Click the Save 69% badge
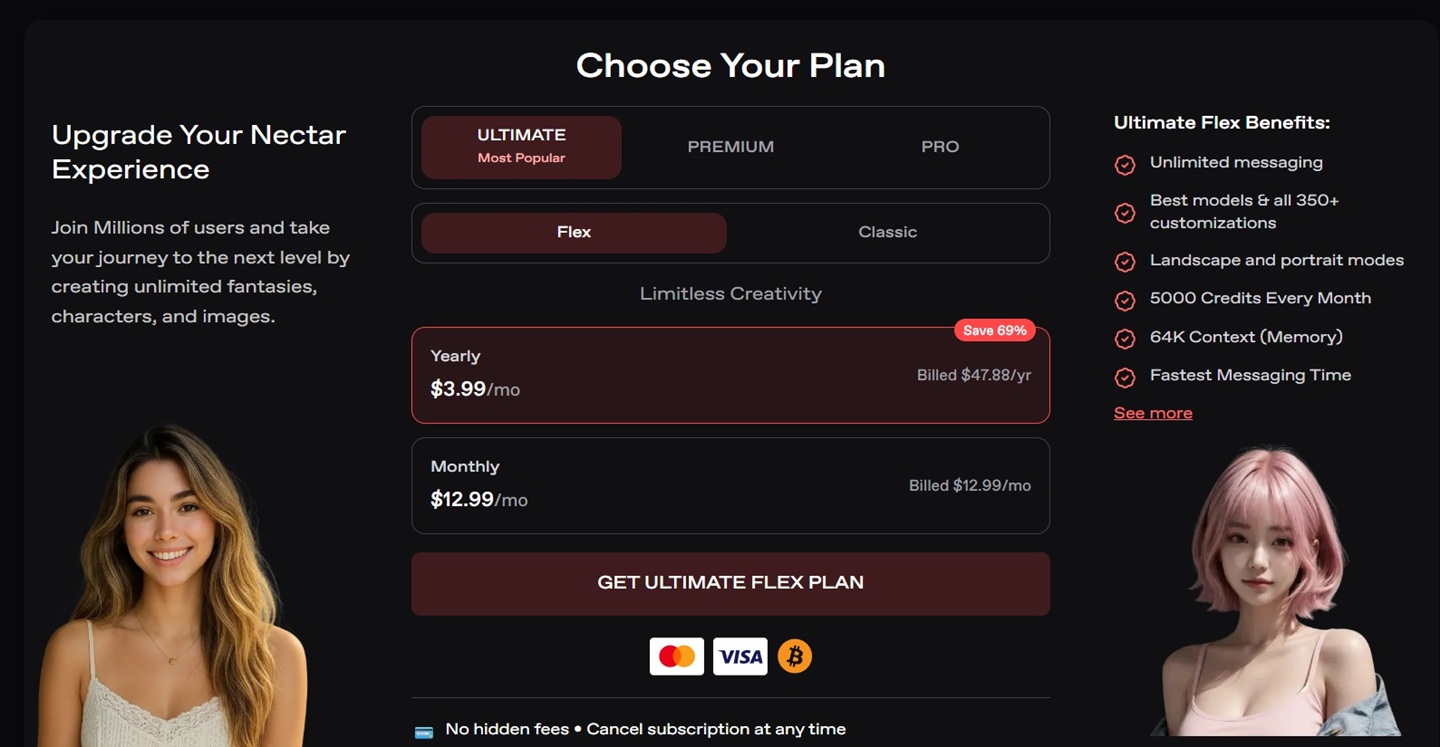Image resolution: width=1440 pixels, height=747 pixels. coord(994,330)
